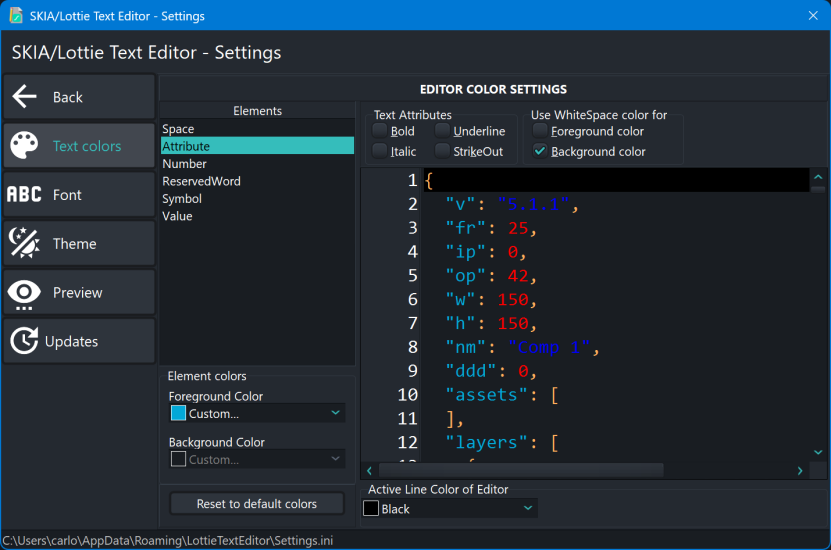The width and height of the screenshot is (831, 550).
Task: Click the opening brace on line 1
Action: (429, 181)
